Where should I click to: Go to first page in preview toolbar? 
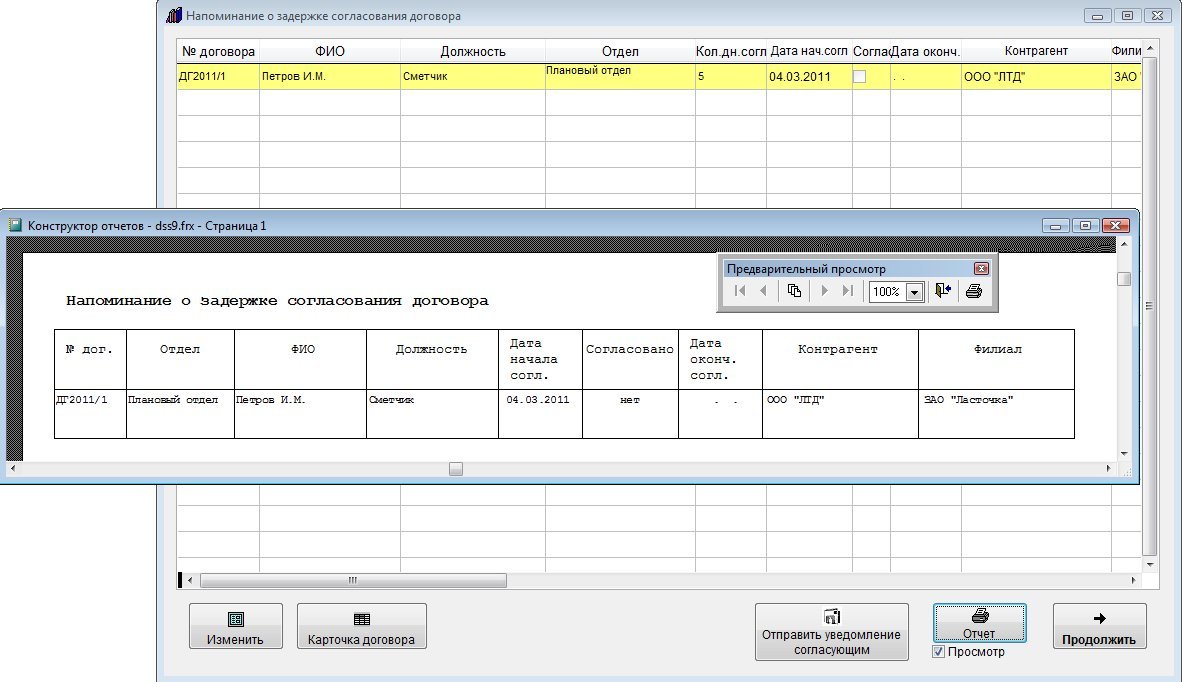tap(740, 292)
